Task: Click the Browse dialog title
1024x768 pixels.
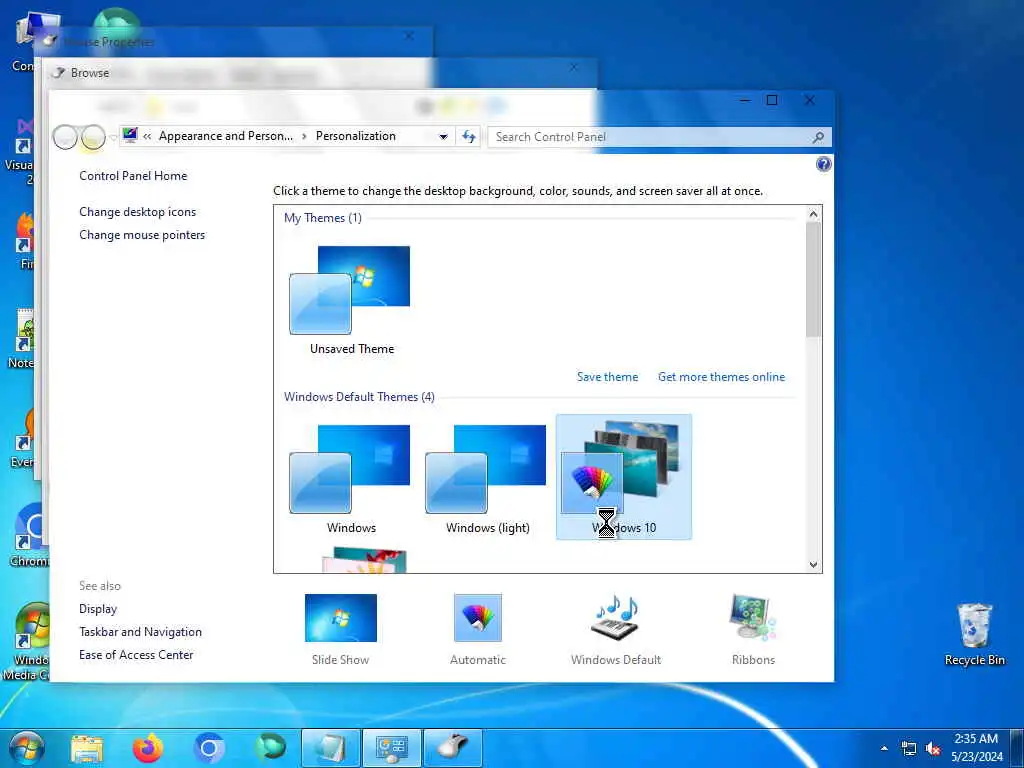Action: (90, 72)
